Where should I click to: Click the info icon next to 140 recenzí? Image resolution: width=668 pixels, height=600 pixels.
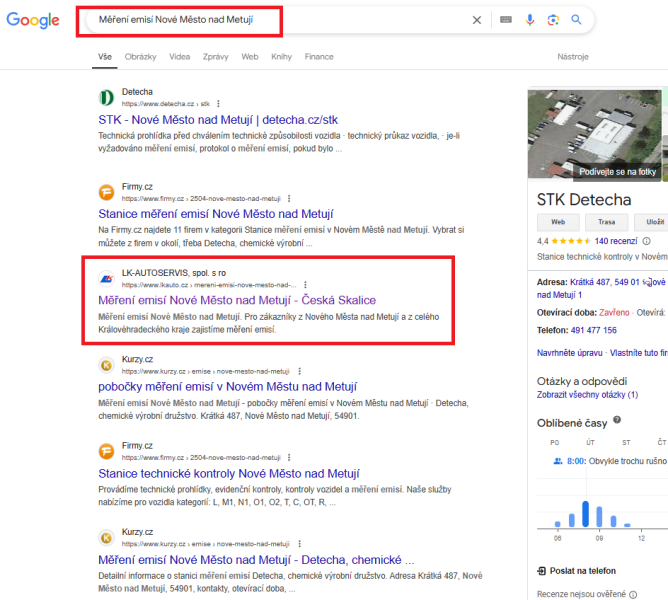(646, 241)
